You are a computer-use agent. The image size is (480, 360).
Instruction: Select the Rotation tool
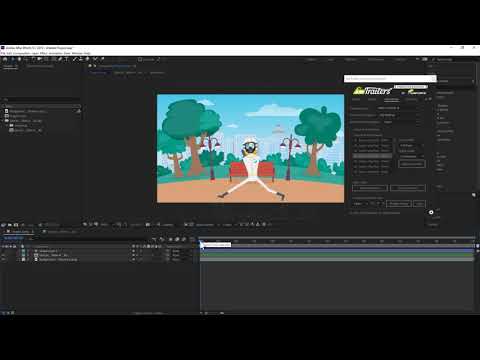pyautogui.click(x=33, y=59)
